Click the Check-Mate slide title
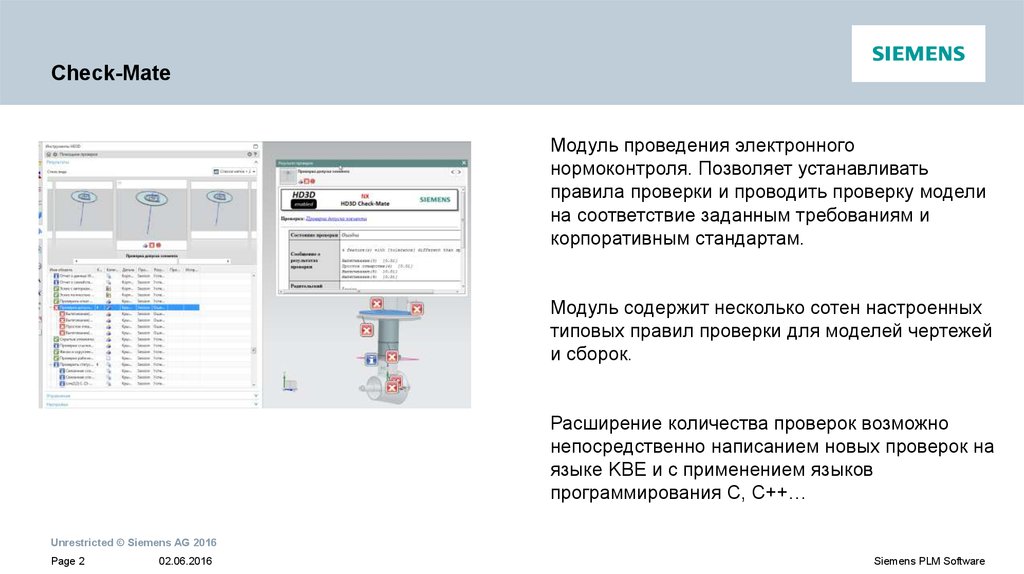The image size is (1024, 574). [111, 74]
